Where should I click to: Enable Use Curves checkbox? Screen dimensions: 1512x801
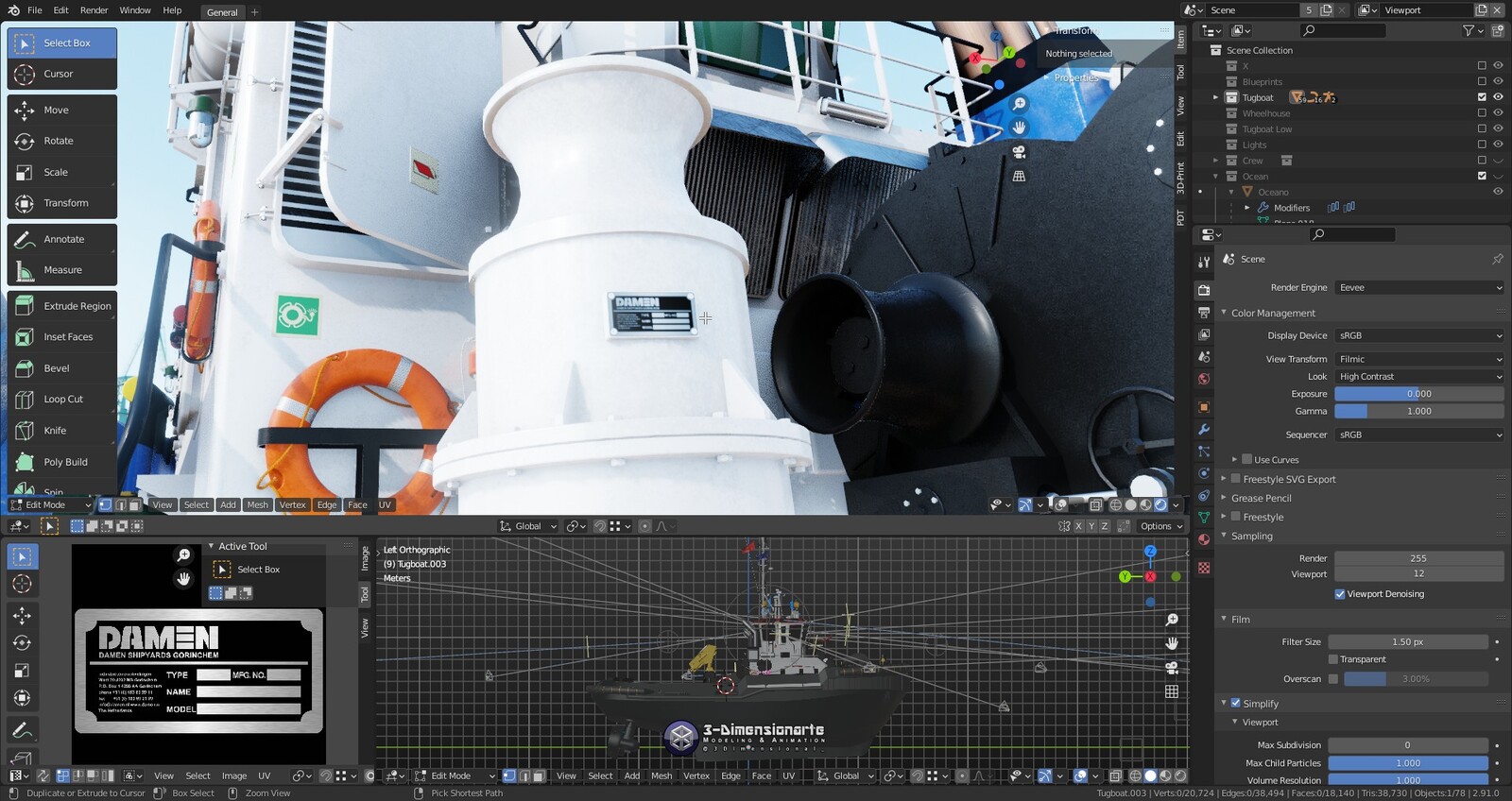pos(1247,459)
